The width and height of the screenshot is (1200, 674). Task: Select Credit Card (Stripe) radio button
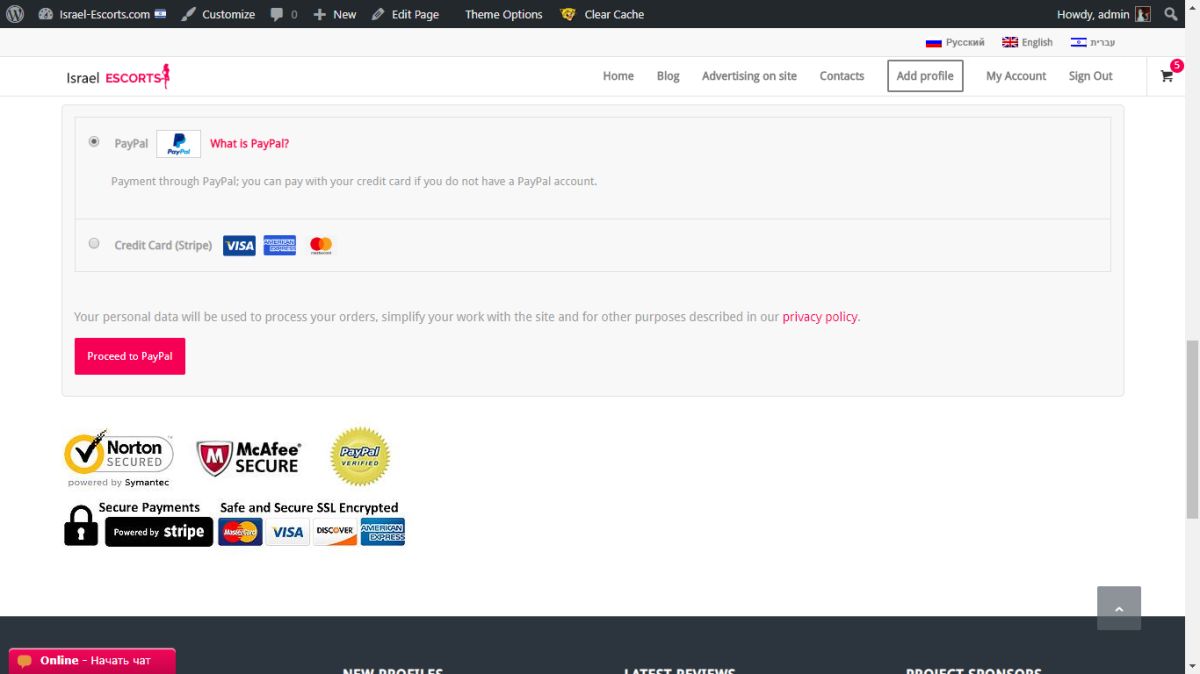(x=94, y=243)
